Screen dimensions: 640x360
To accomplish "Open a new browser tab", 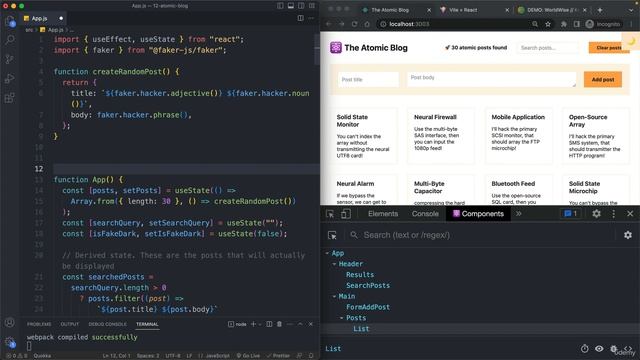I will (600, 10).
